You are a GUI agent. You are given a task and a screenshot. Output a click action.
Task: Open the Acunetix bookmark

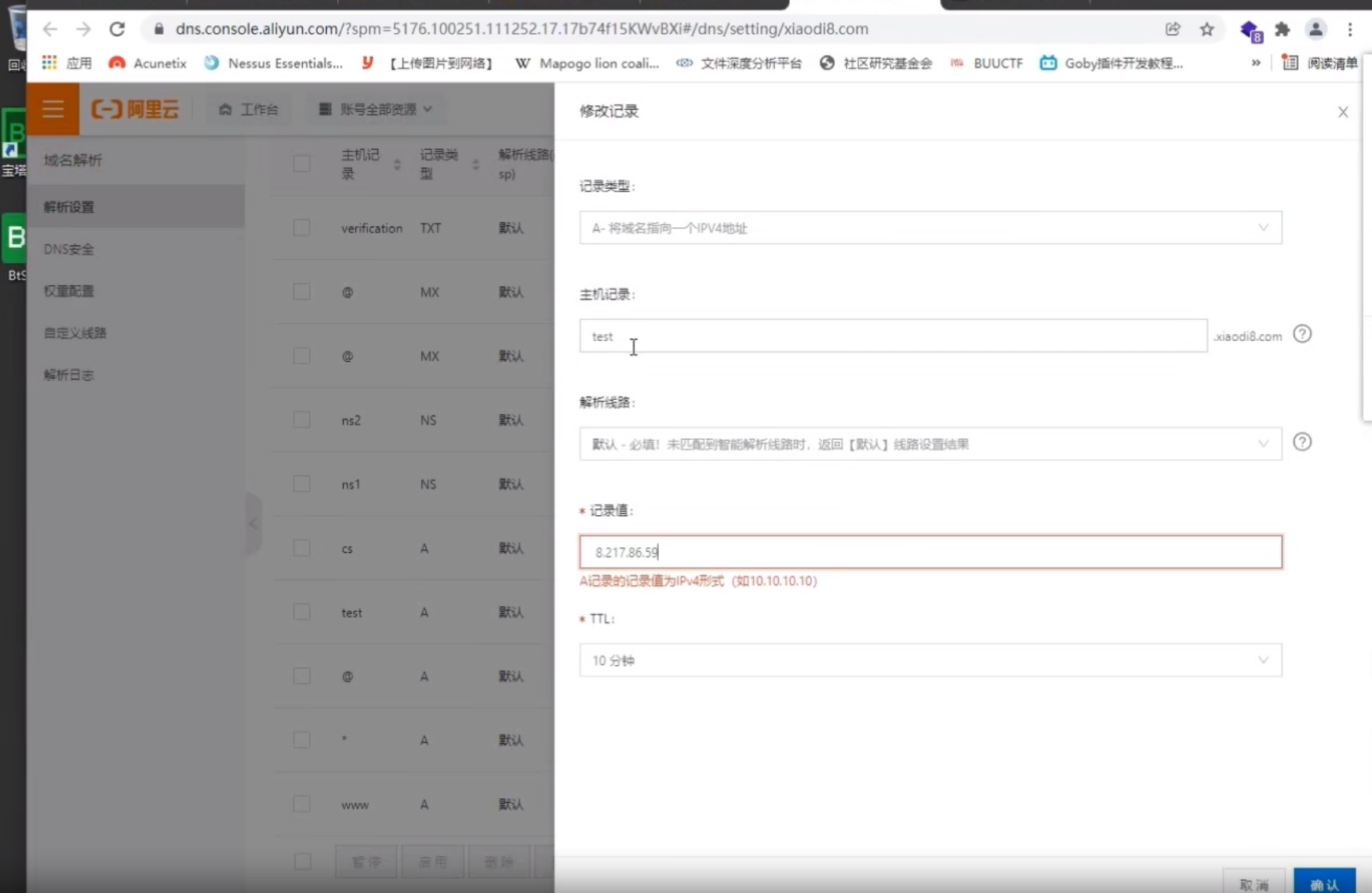coord(147,63)
